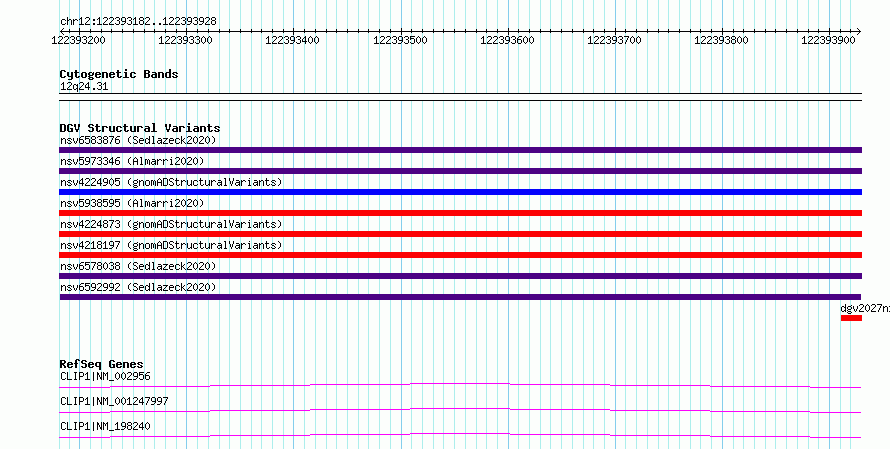Click the short red bar under dgv2027n
Image resolution: width=890 pixels, height=449 pixels.
[x=851, y=318]
